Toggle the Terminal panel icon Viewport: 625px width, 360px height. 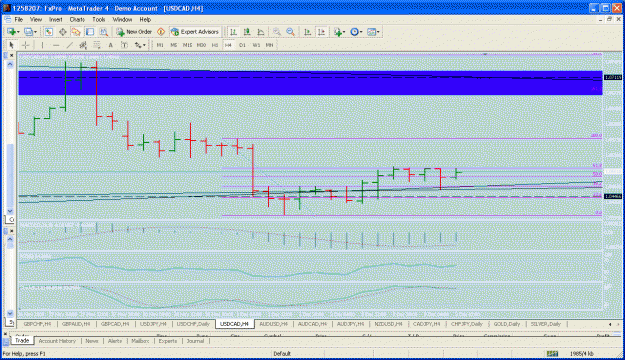click(90, 32)
